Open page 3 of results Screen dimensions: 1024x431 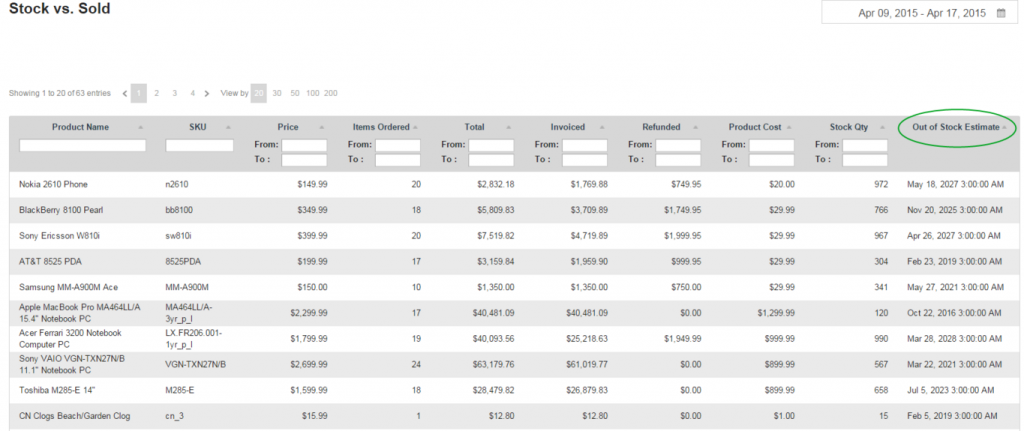coord(174,93)
